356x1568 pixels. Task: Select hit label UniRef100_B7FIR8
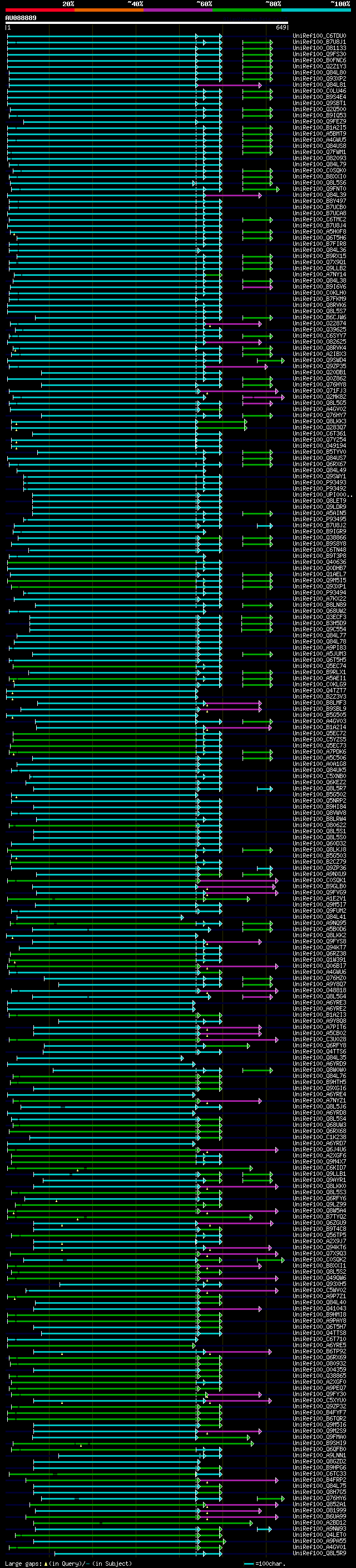pos(319,244)
